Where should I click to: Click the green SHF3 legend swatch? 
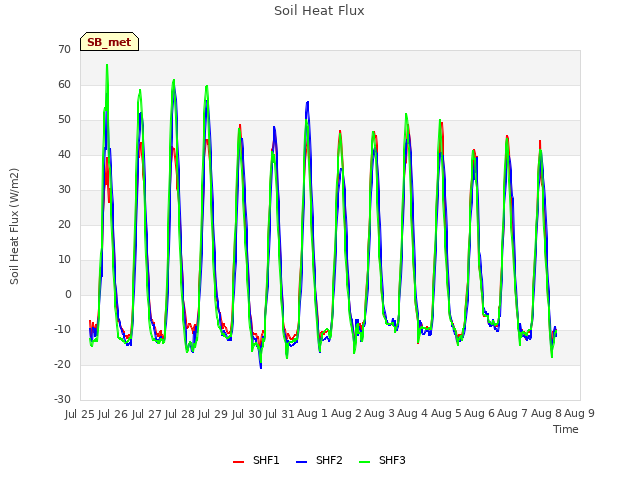[x=364, y=462]
